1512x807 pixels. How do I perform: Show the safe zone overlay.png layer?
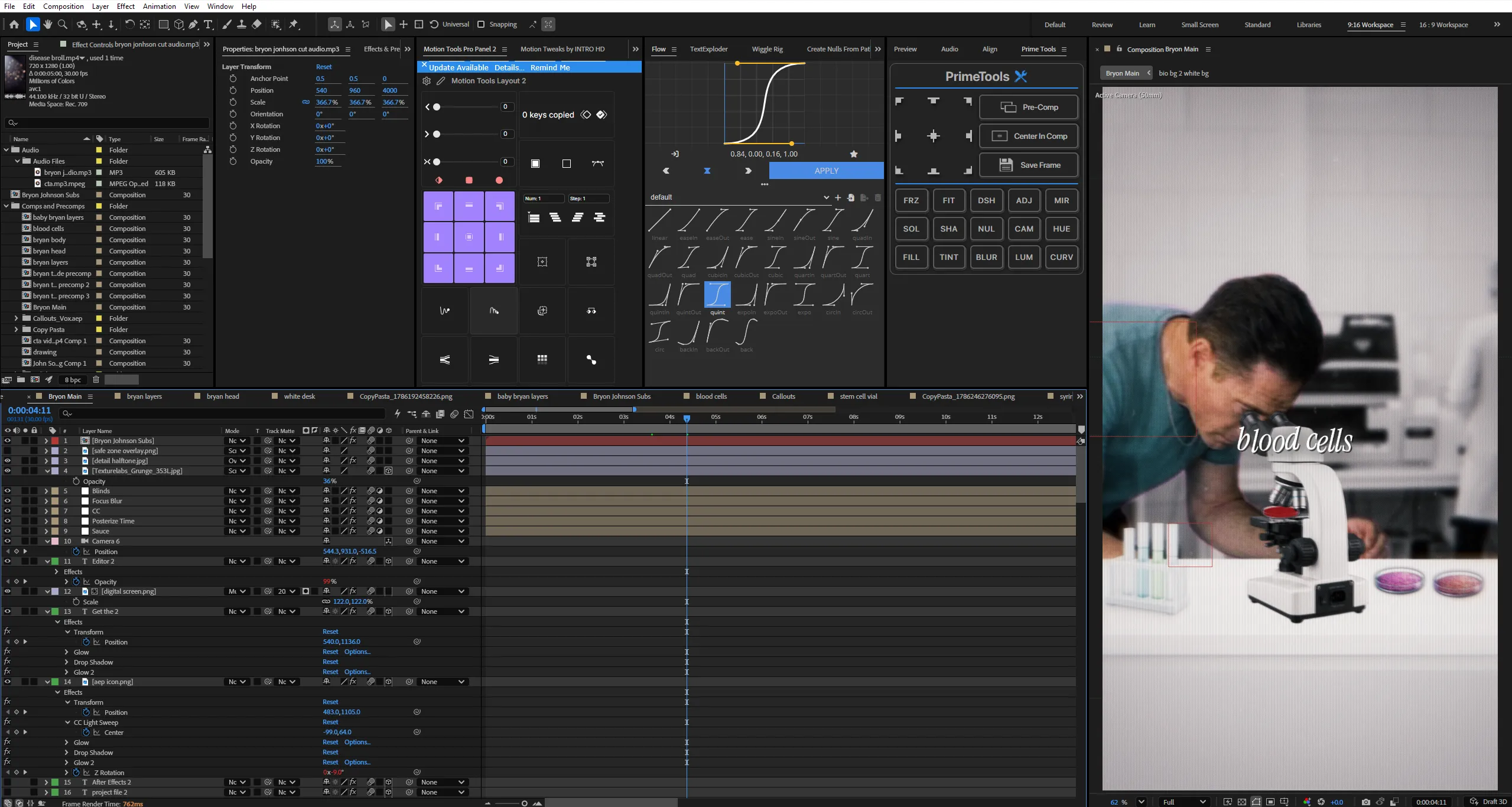(8, 451)
